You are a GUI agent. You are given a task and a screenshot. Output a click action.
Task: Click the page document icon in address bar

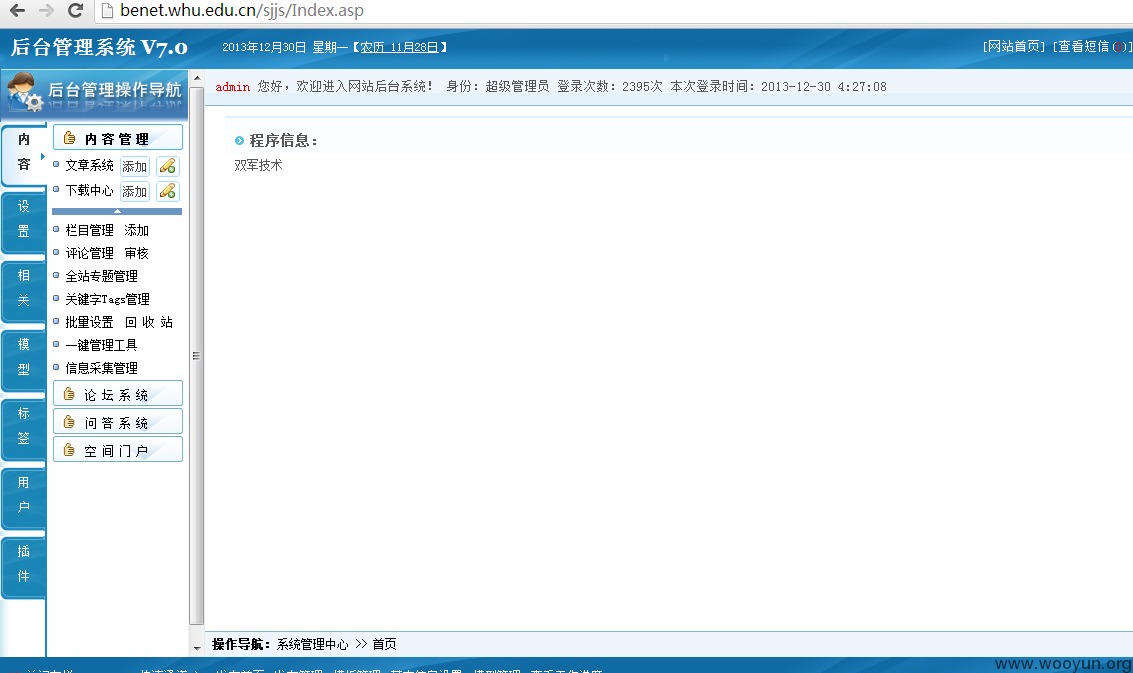pyautogui.click(x=107, y=10)
